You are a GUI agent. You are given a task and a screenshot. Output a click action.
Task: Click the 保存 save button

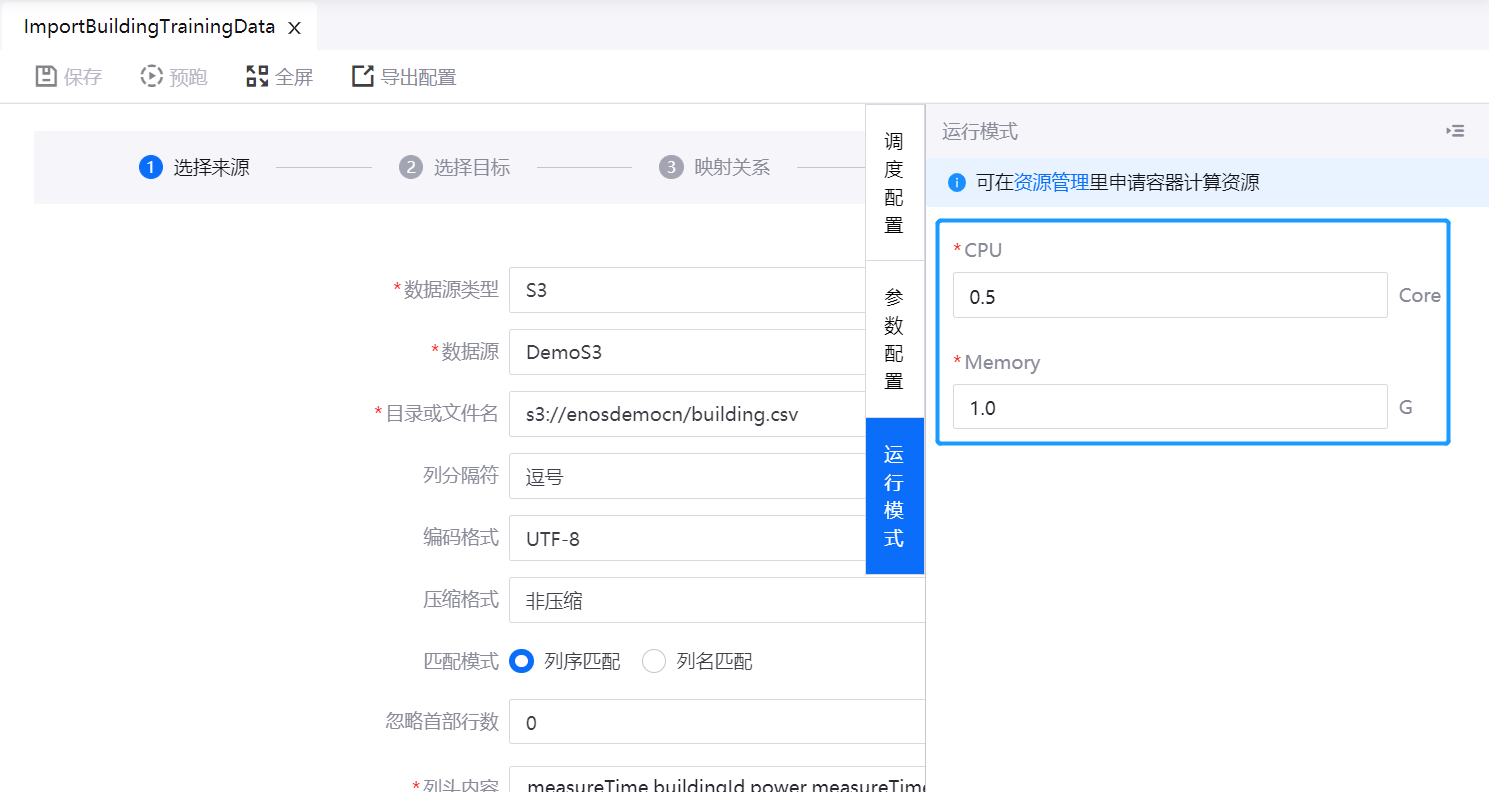(69, 77)
